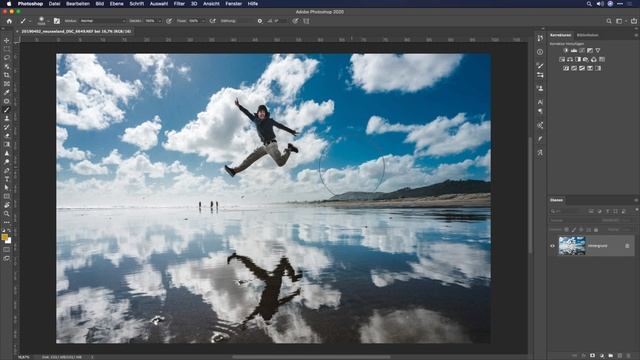640x360 pixels.
Task: Switch to the Bibliotheken tab
Action: 587,35
